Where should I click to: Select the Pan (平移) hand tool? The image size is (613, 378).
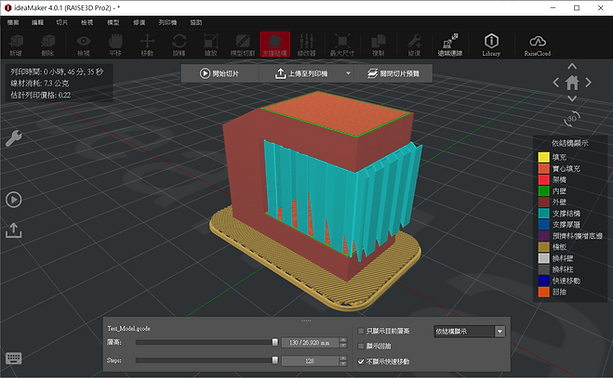[115, 45]
